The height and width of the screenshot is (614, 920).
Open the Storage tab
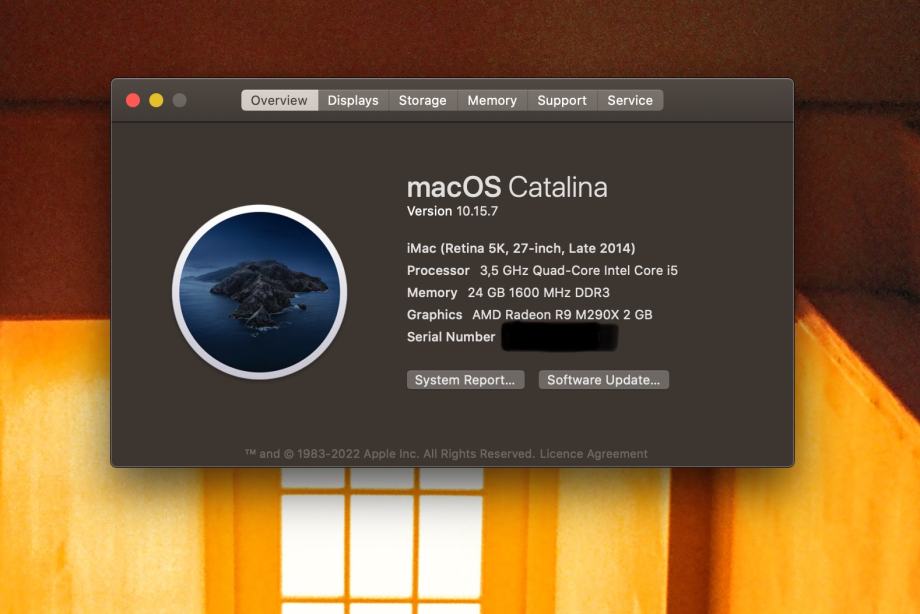[422, 100]
